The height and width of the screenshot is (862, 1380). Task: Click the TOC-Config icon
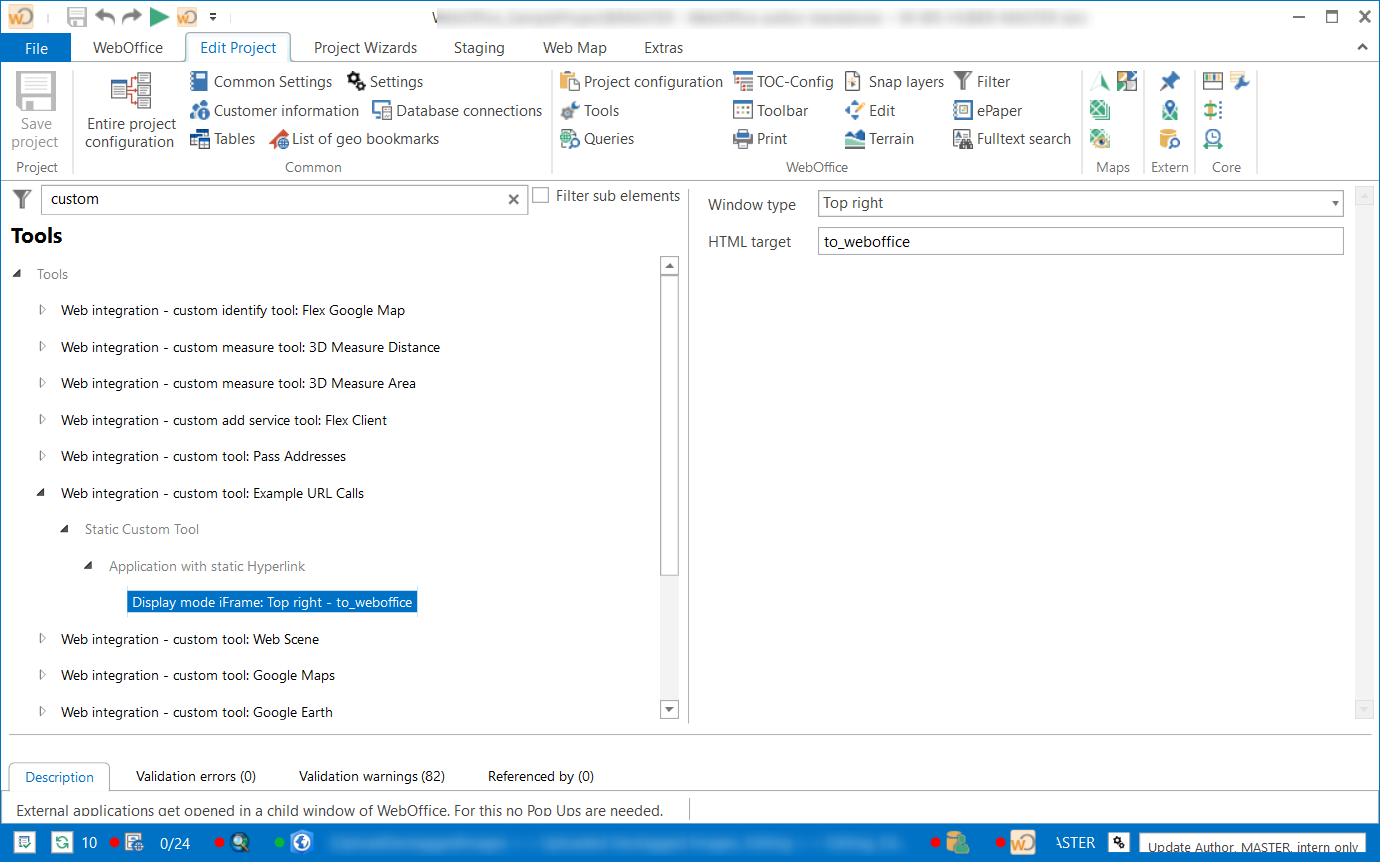coord(743,82)
